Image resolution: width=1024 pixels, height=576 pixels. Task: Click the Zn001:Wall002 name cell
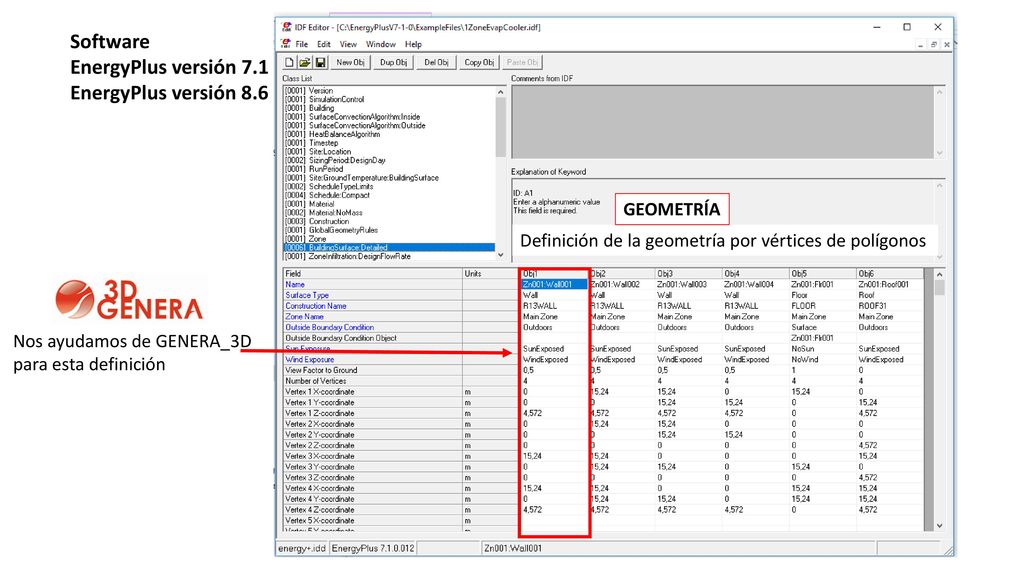622,285
